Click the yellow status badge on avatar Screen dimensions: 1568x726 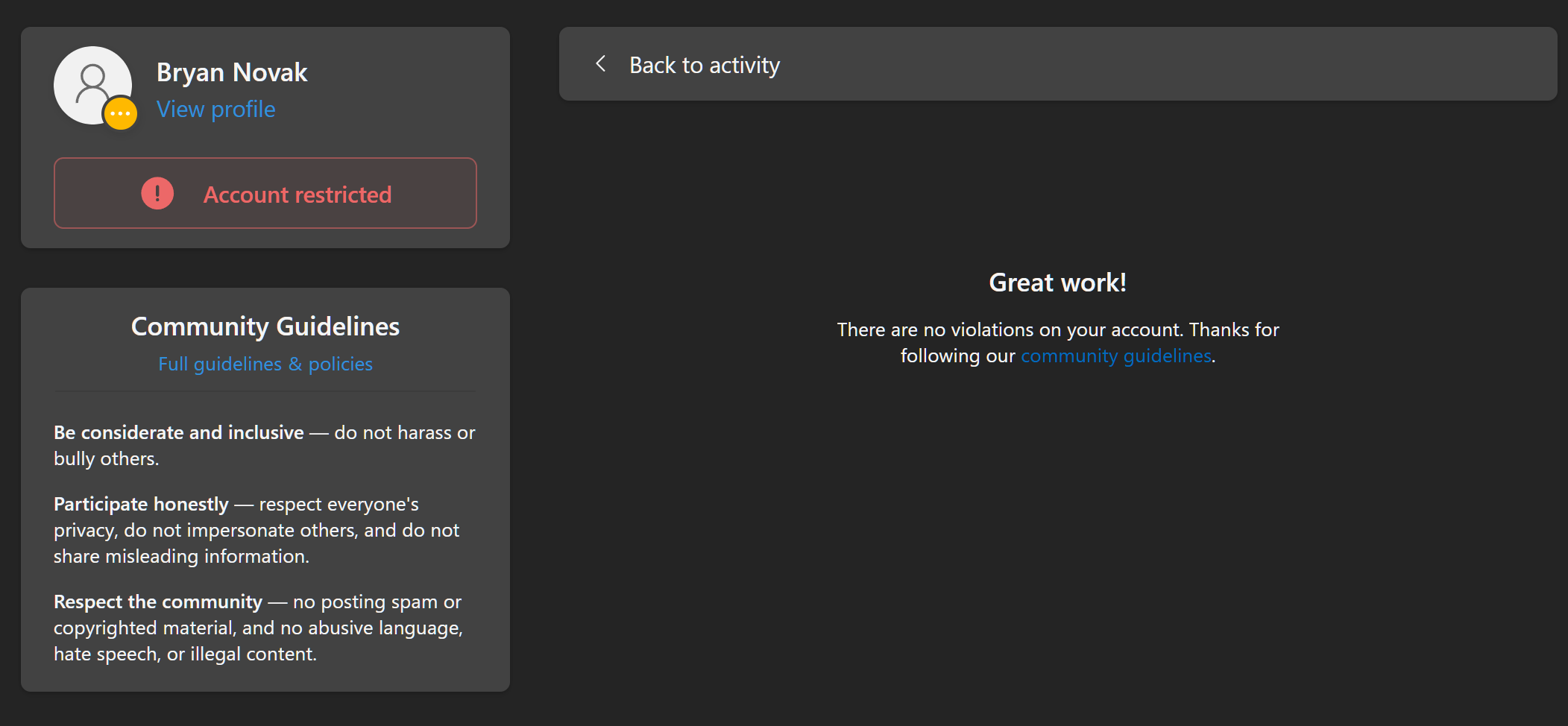pyautogui.click(x=120, y=114)
